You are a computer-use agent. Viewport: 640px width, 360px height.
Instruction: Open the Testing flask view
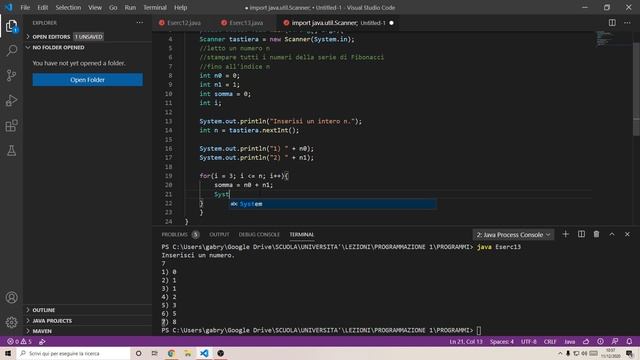click(x=11, y=151)
